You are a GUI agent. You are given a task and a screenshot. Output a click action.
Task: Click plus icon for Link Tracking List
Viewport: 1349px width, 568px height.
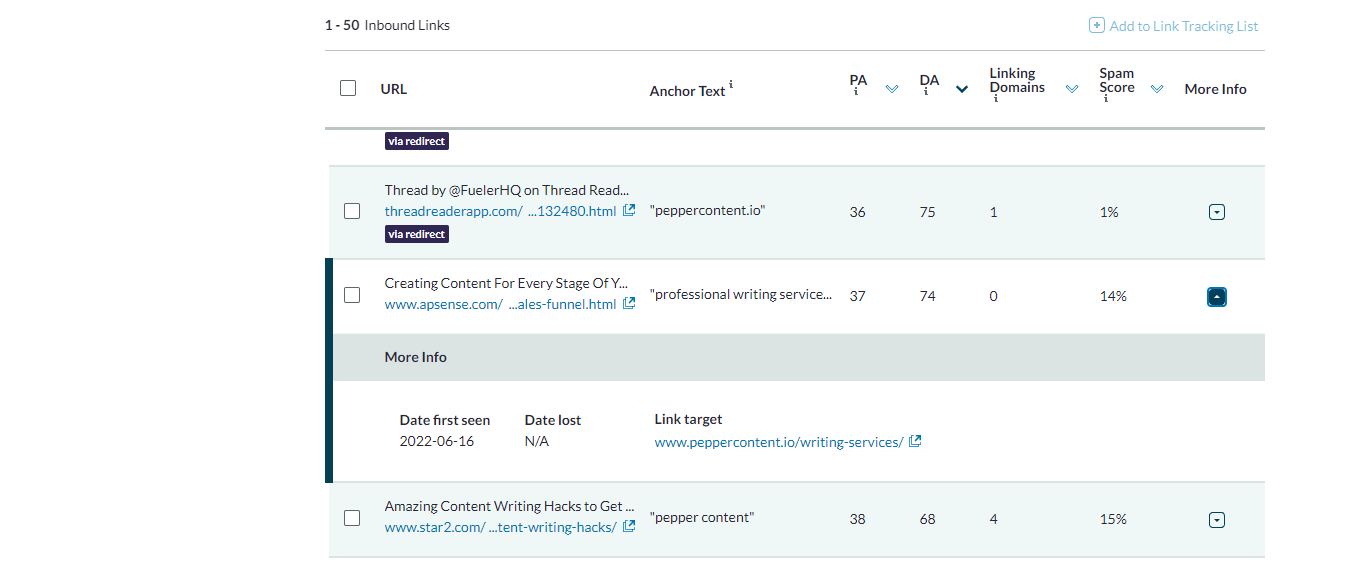click(1096, 26)
